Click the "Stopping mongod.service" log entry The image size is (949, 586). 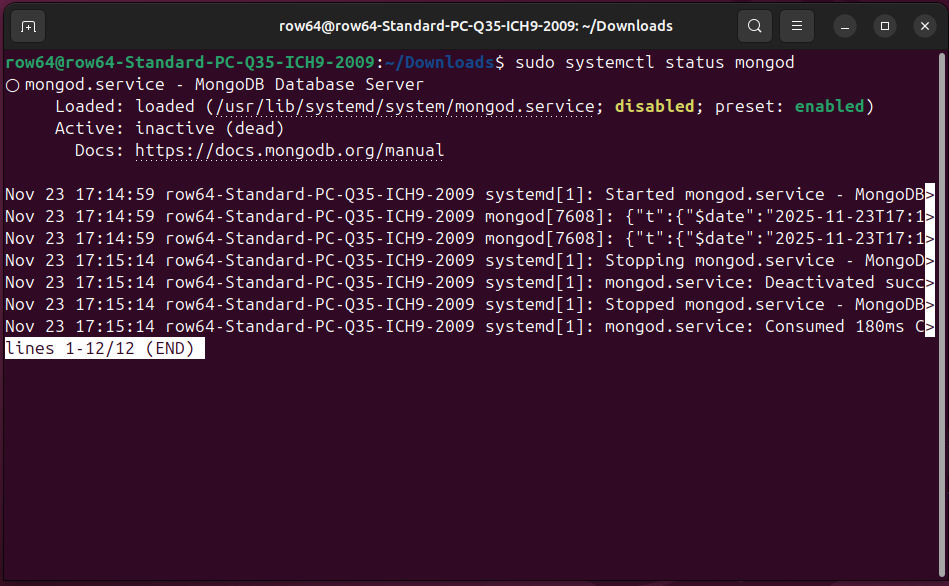tap(764, 260)
